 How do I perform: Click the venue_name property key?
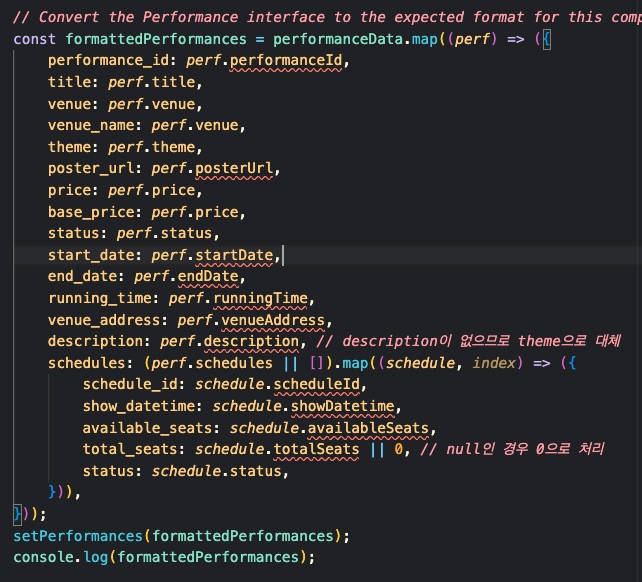(x=95, y=126)
